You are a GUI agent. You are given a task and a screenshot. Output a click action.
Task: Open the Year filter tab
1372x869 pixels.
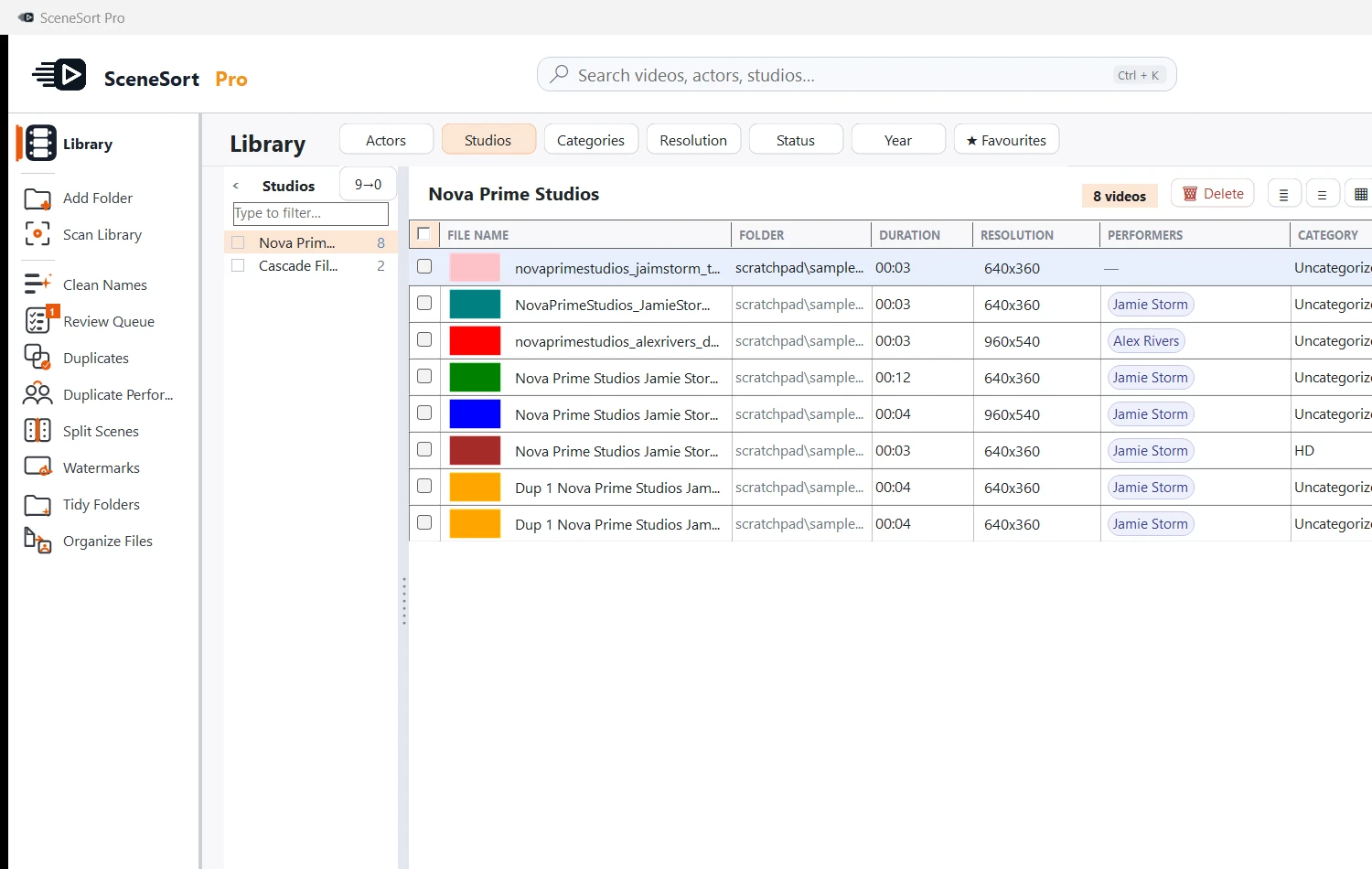click(x=898, y=140)
